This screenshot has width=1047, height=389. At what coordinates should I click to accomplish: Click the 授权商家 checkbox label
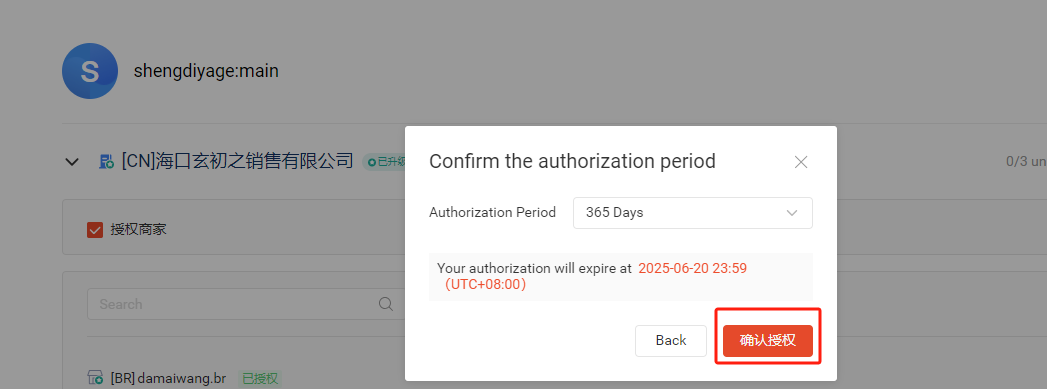coord(138,230)
